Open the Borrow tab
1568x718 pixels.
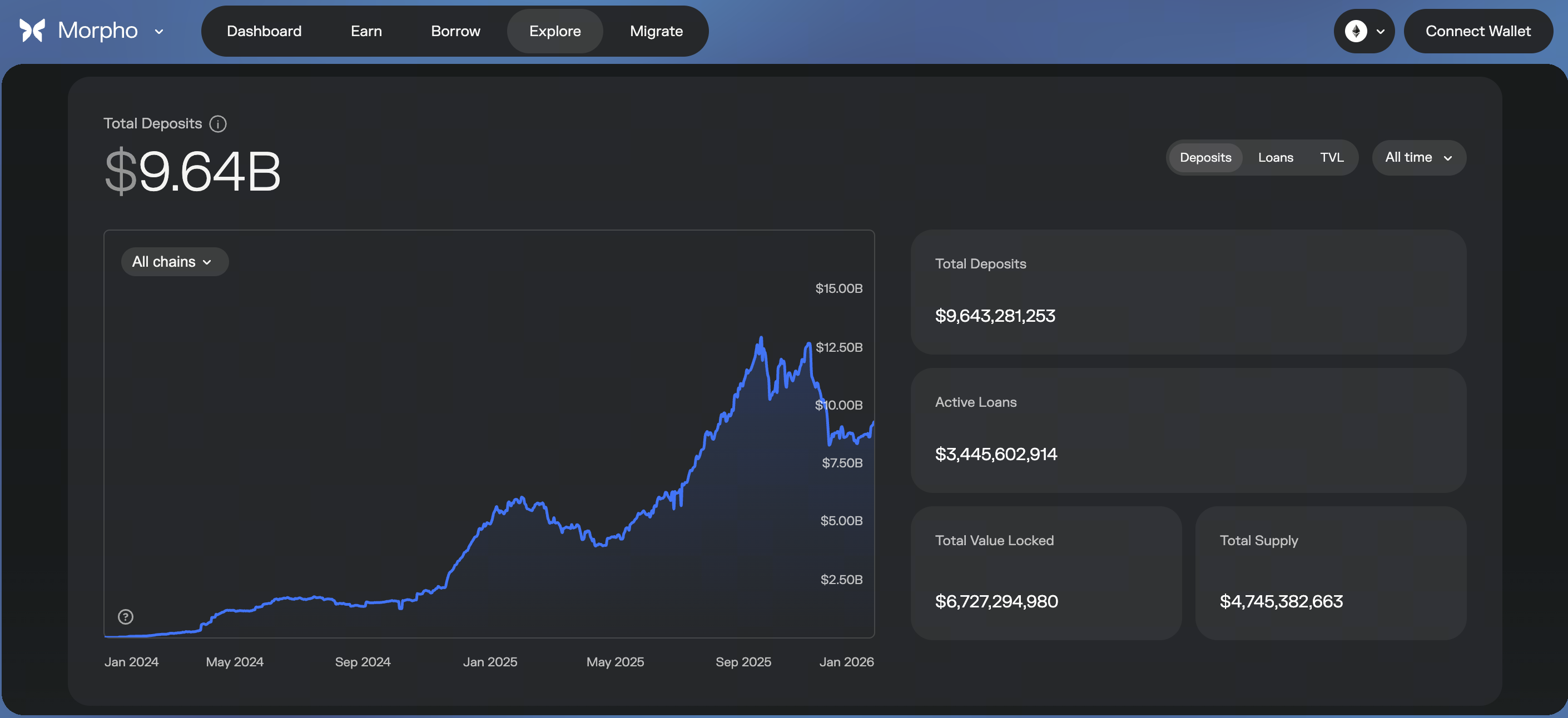coord(455,31)
